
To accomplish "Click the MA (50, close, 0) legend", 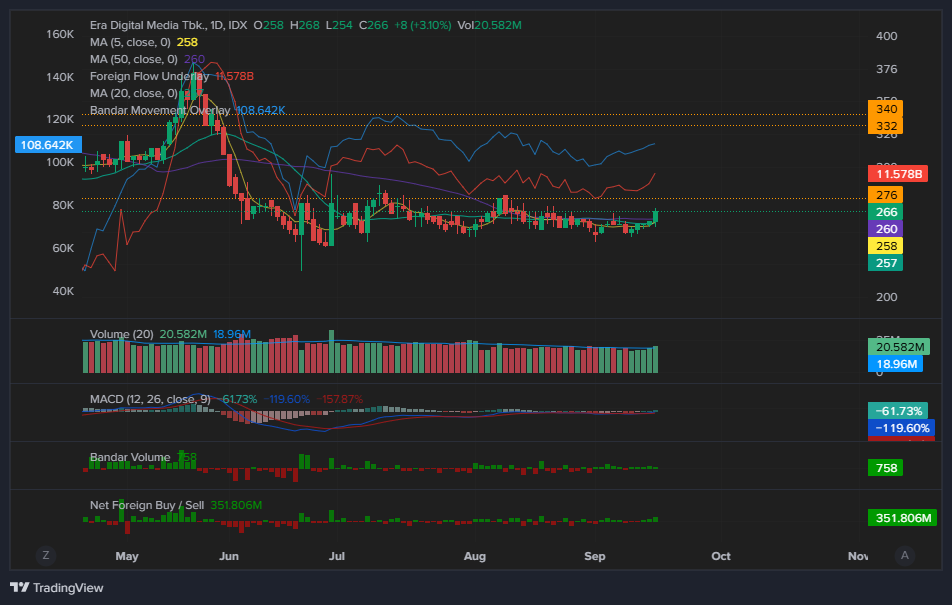I will 134,59.
